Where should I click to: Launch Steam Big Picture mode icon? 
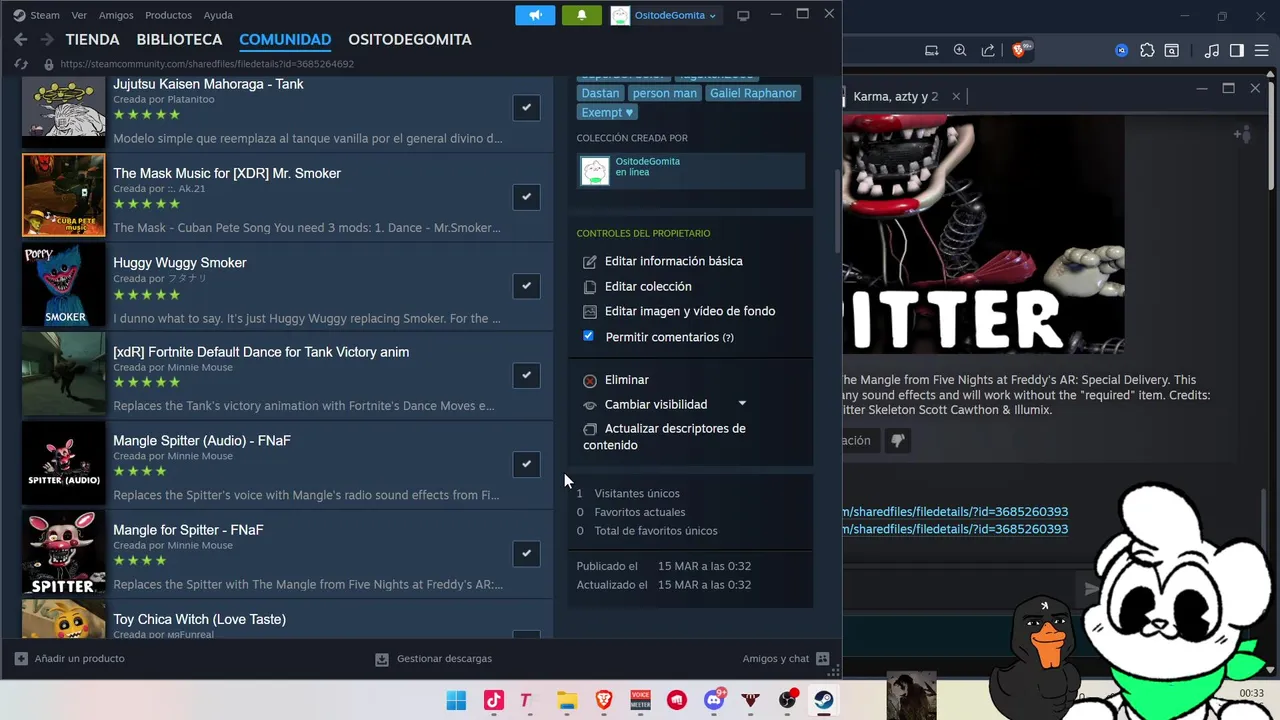coord(743,15)
